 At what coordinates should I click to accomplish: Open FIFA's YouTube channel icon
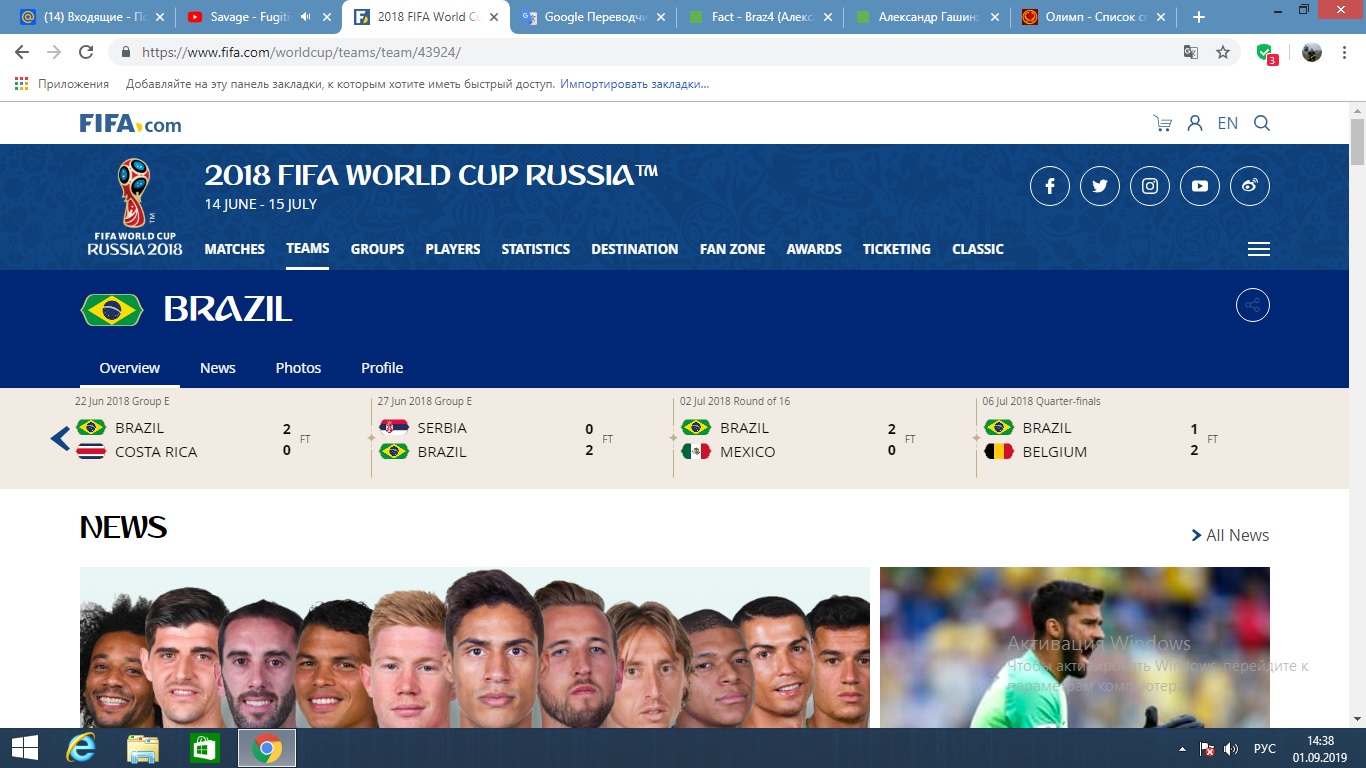click(1200, 186)
